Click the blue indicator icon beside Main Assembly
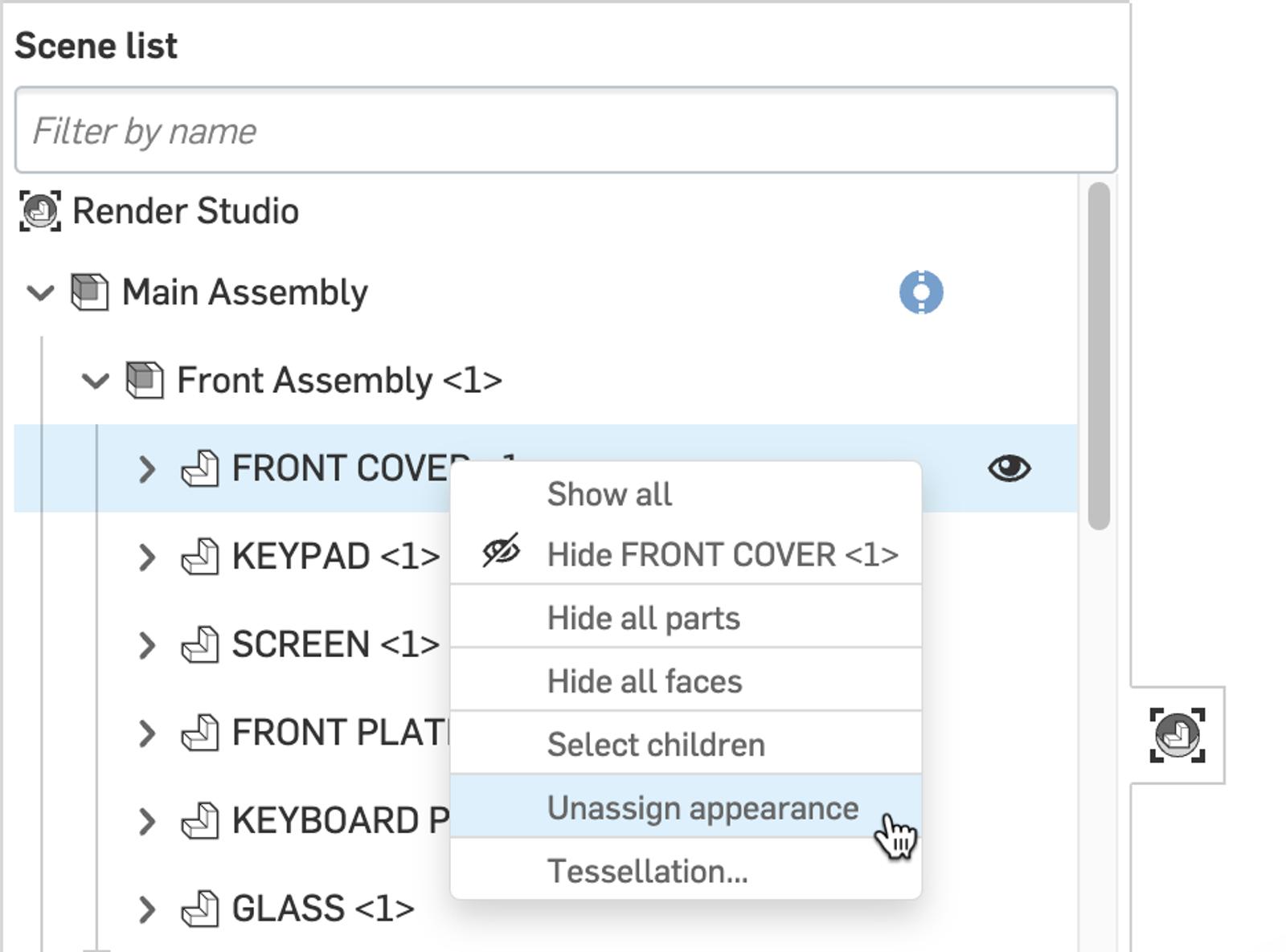The width and height of the screenshot is (1286, 952). tap(921, 292)
